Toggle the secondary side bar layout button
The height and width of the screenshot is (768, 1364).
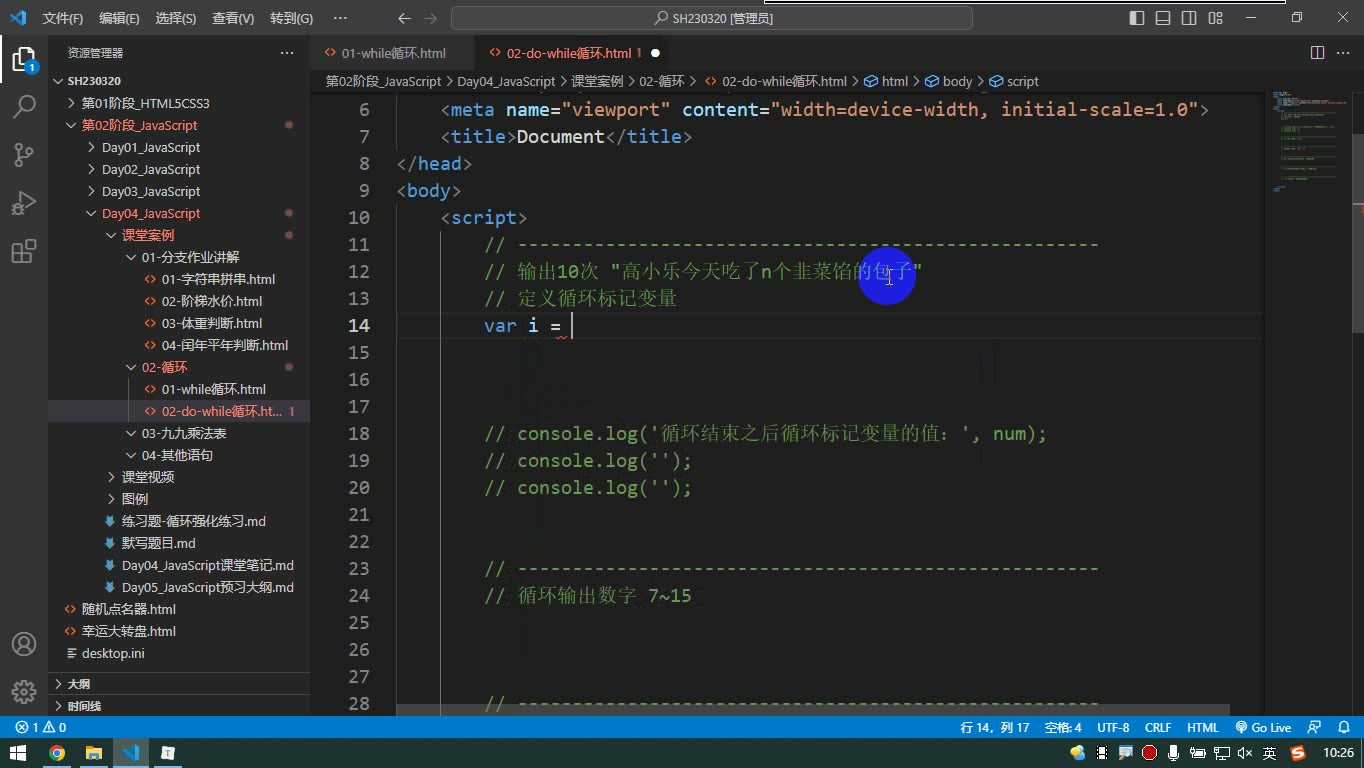tap(1189, 18)
